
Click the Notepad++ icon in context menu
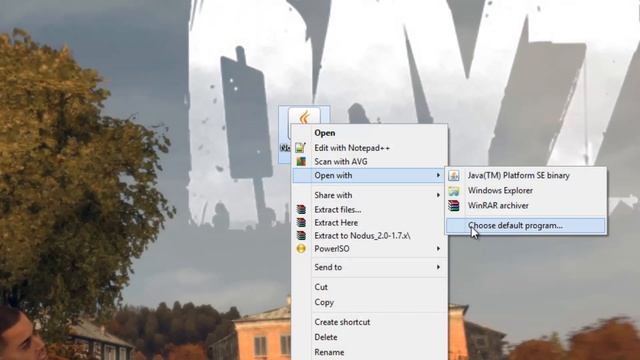301,147
